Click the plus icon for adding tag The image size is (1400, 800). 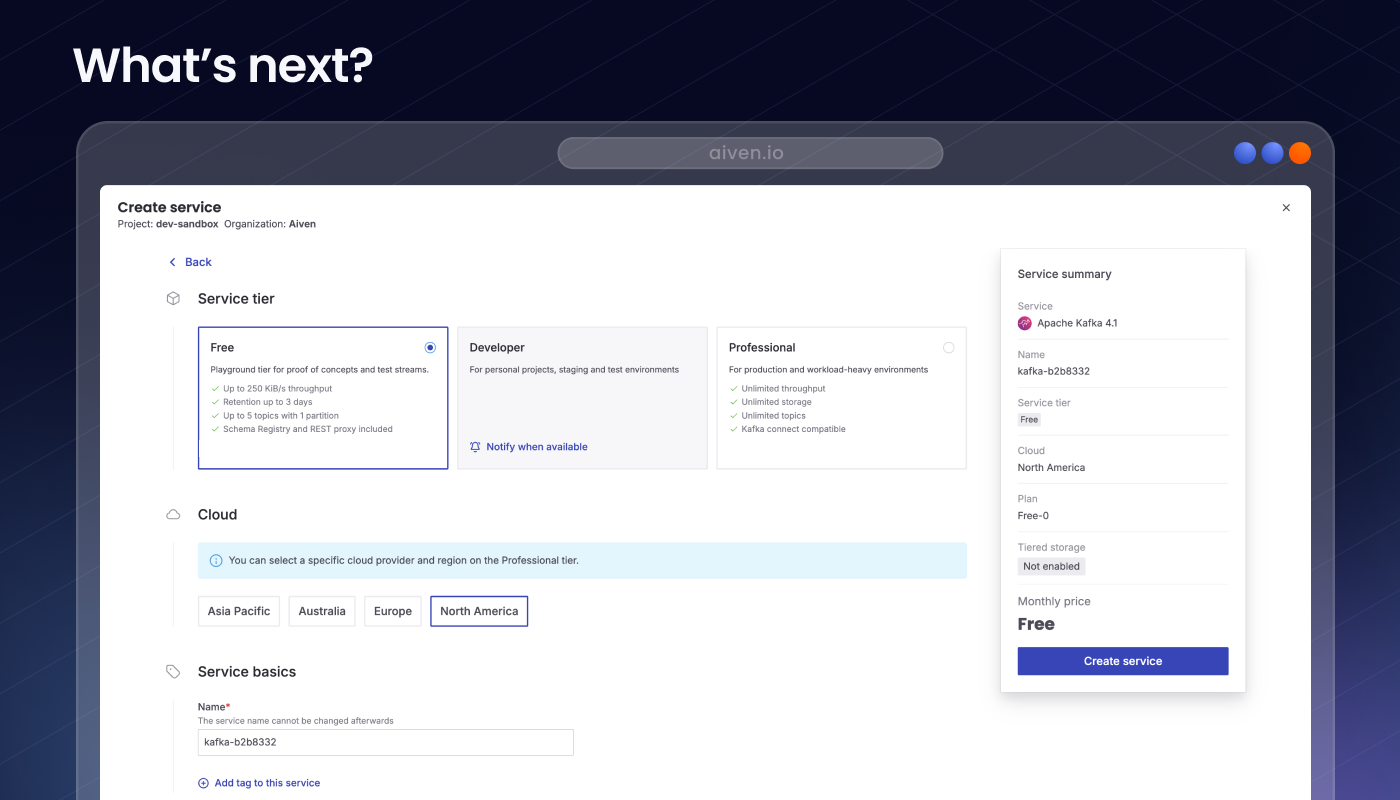pyautogui.click(x=204, y=783)
